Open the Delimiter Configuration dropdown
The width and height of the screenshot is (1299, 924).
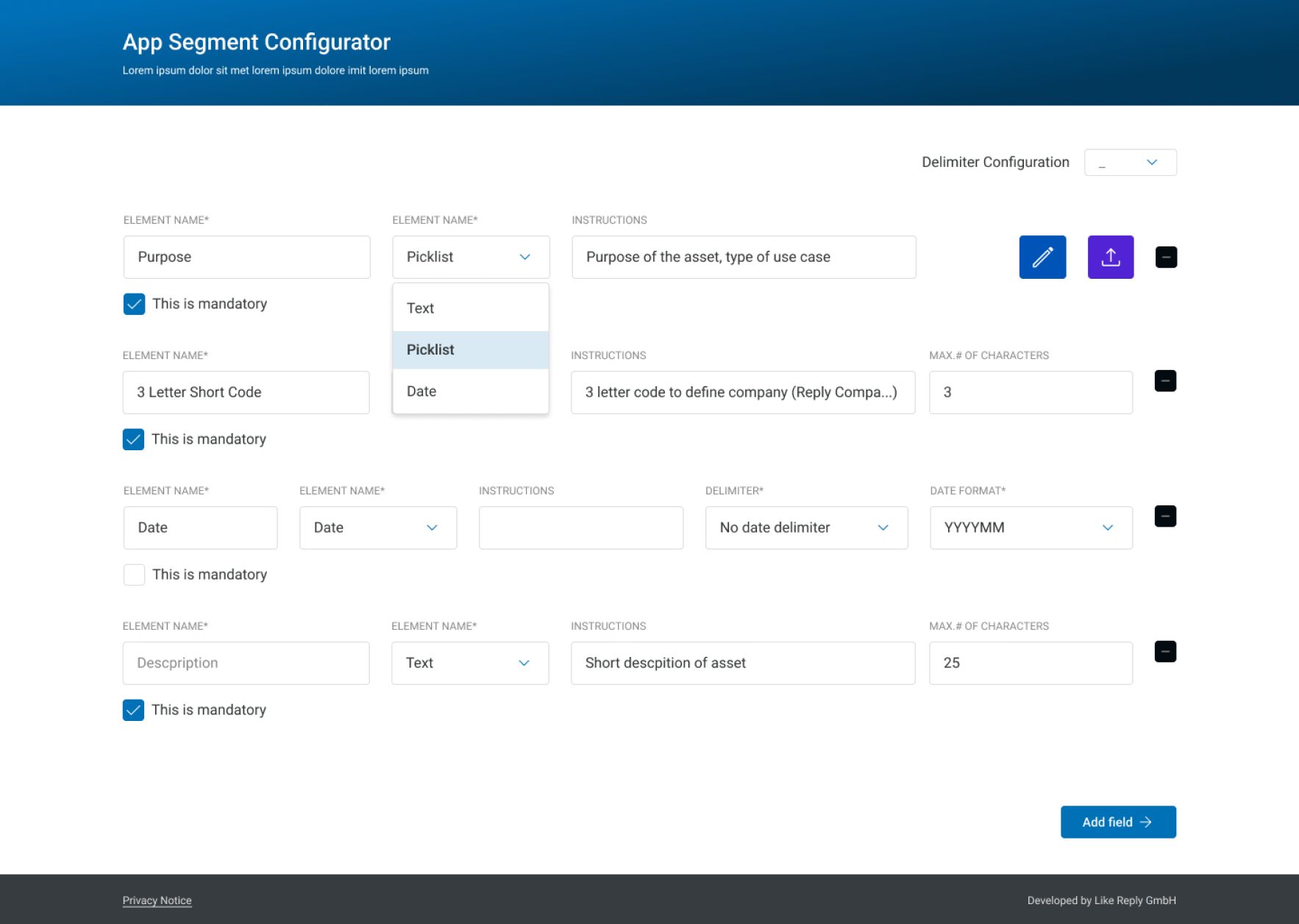pyautogui.click(x=1130, y=162)
